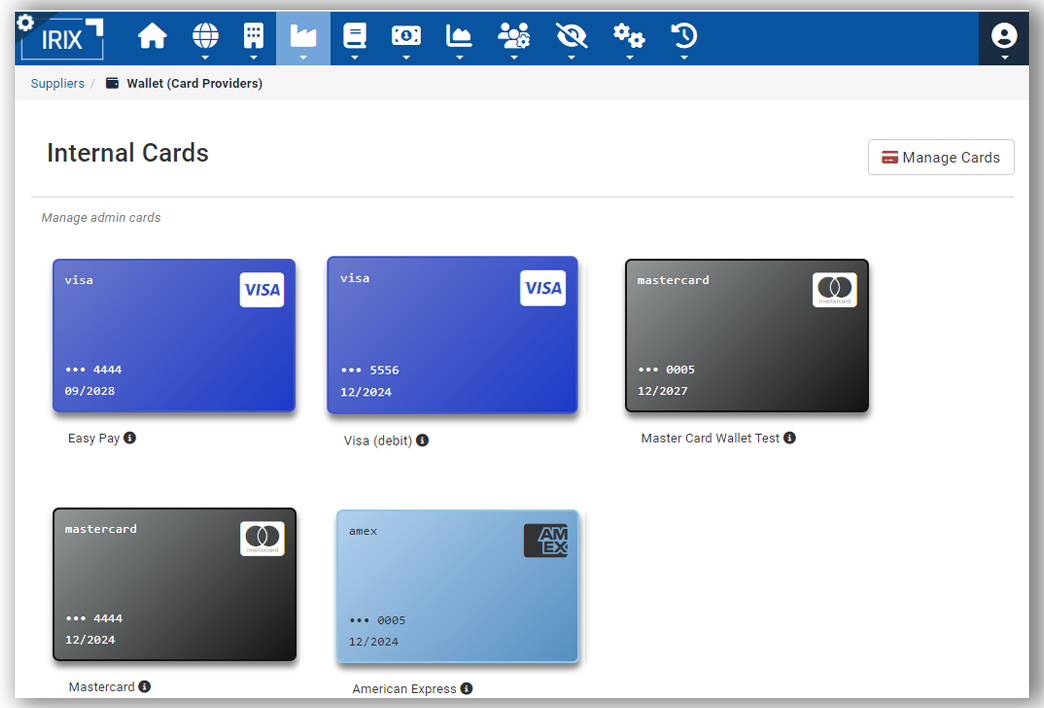1044x708 pixels.
Task: Expand the factory suppliers menu
Action: [303, 37]
